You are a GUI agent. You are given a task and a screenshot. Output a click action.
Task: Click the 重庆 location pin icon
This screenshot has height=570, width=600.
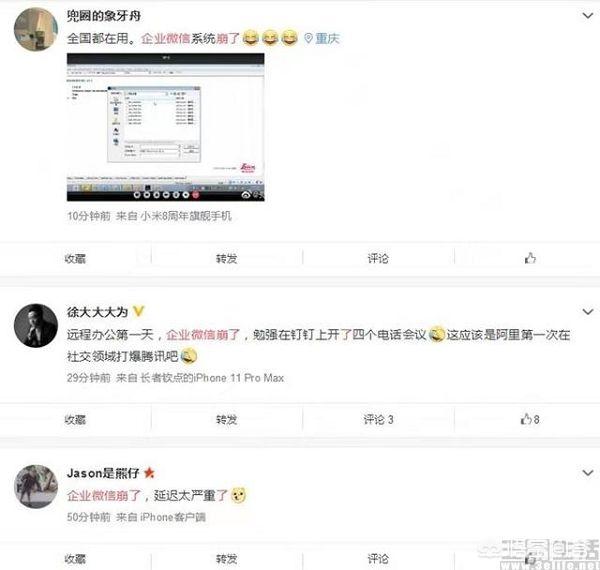tap(308, 38)
